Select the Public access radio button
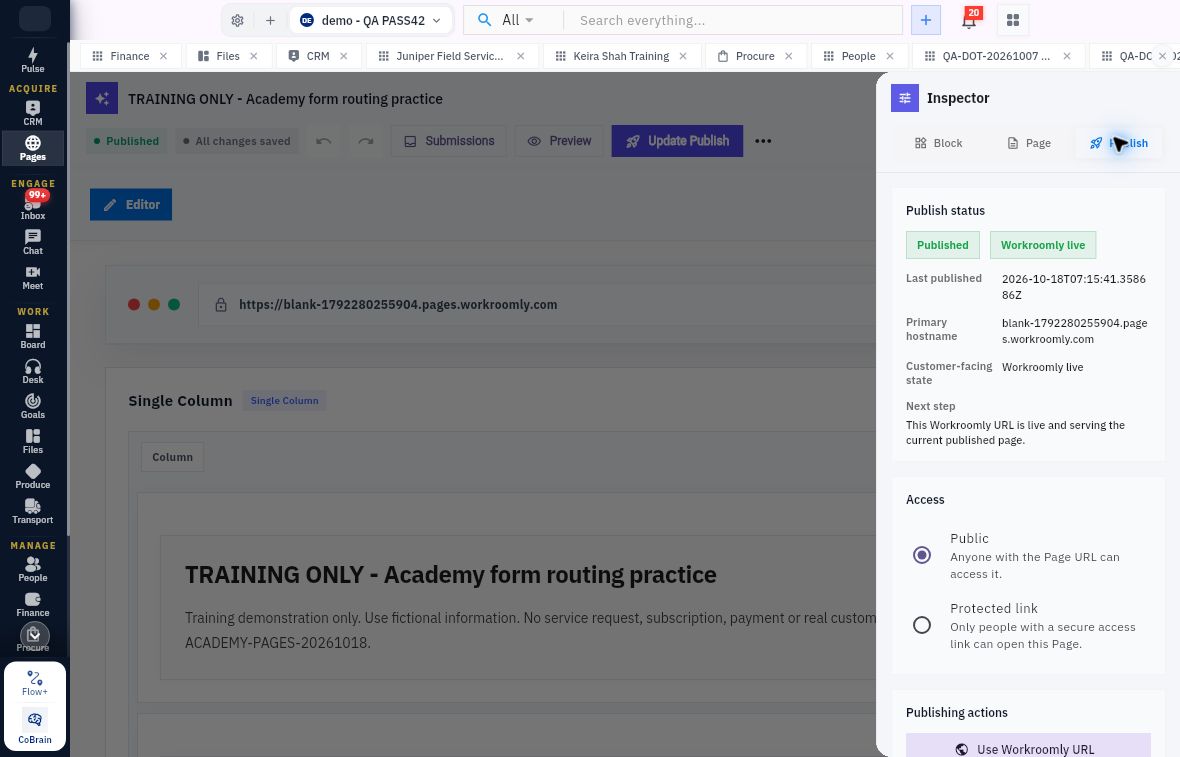This screenshot has height=757, width=1180. (922, 555)
